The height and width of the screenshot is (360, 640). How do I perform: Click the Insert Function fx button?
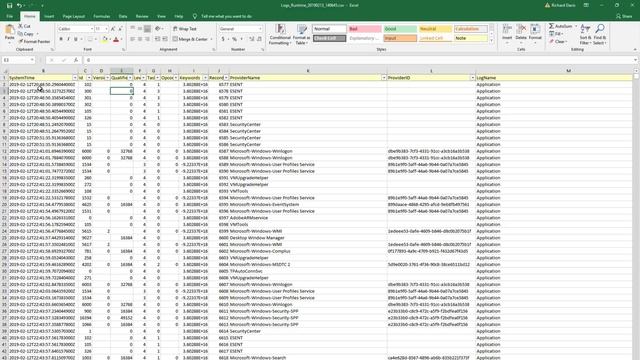pyautogui.click(x=76, y=60)
